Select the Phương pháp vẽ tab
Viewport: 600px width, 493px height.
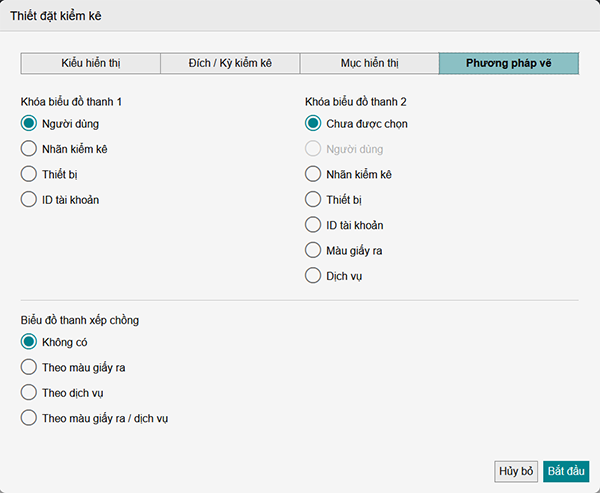(x=508, y=63)
